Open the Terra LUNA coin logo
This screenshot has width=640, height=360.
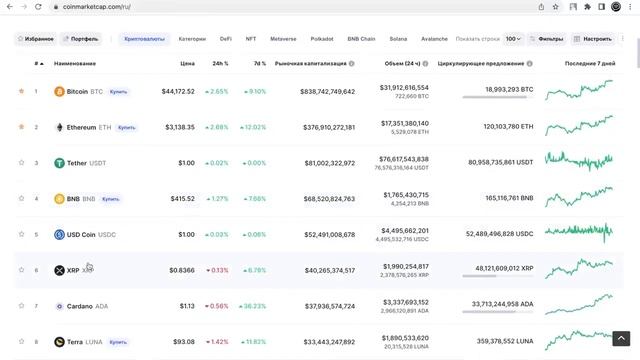click(59, 342)
